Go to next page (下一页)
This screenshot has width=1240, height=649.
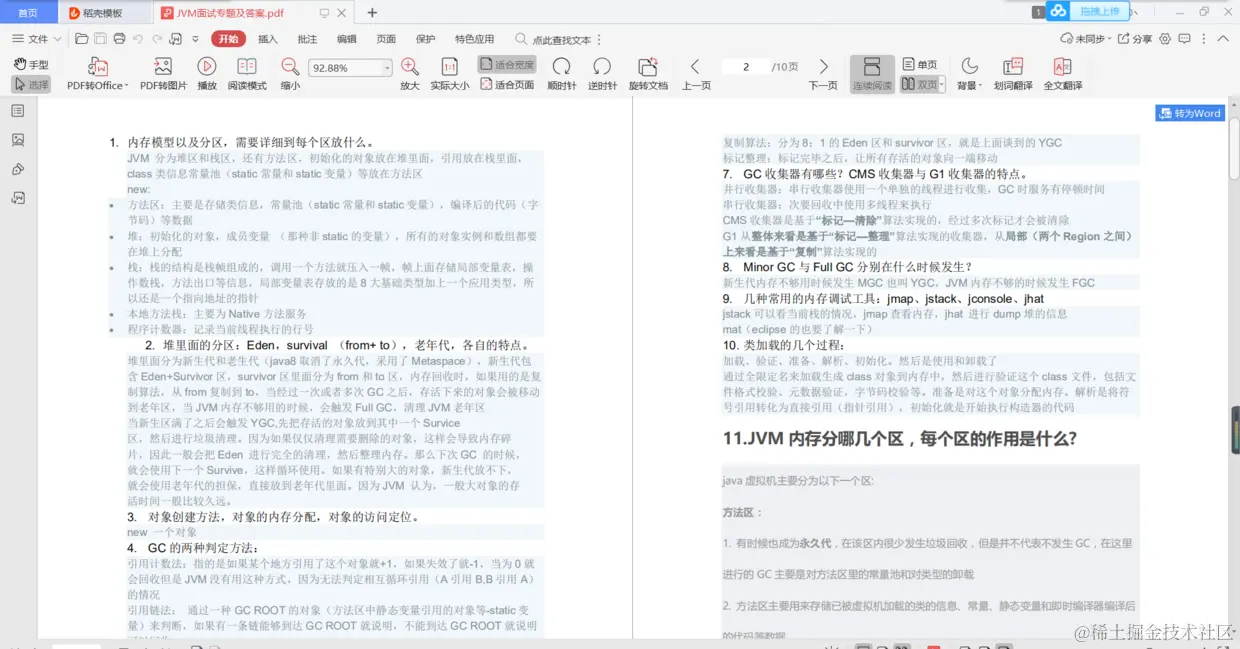(823, 73)
